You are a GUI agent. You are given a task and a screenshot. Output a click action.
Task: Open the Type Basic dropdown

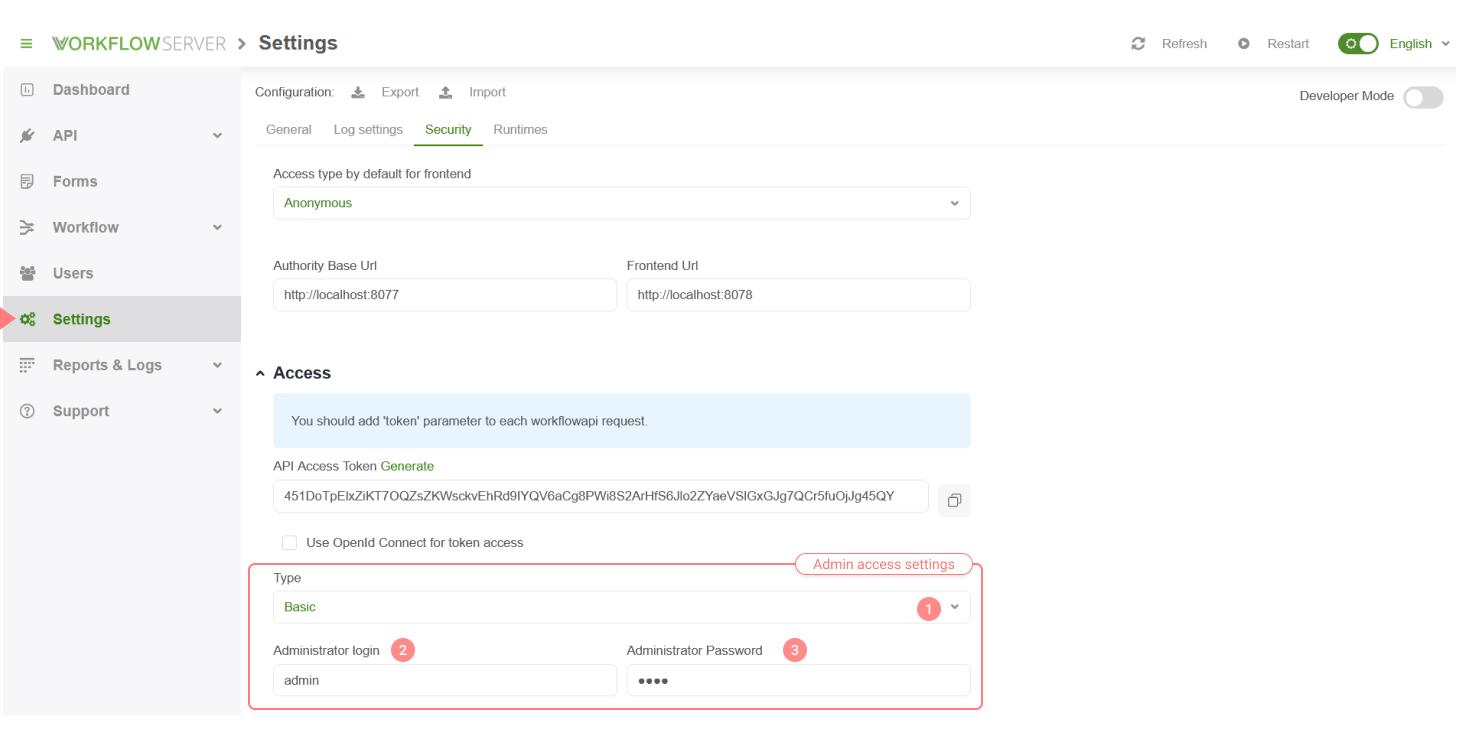622,607
